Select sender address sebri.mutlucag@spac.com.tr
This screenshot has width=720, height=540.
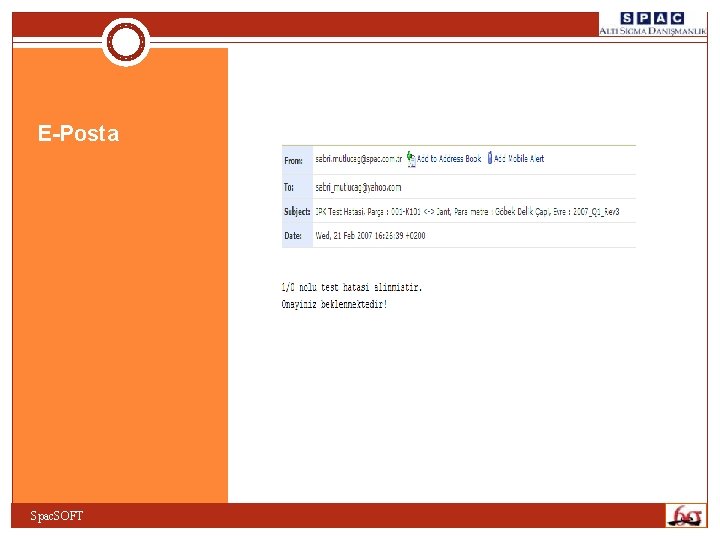point(359,159)
